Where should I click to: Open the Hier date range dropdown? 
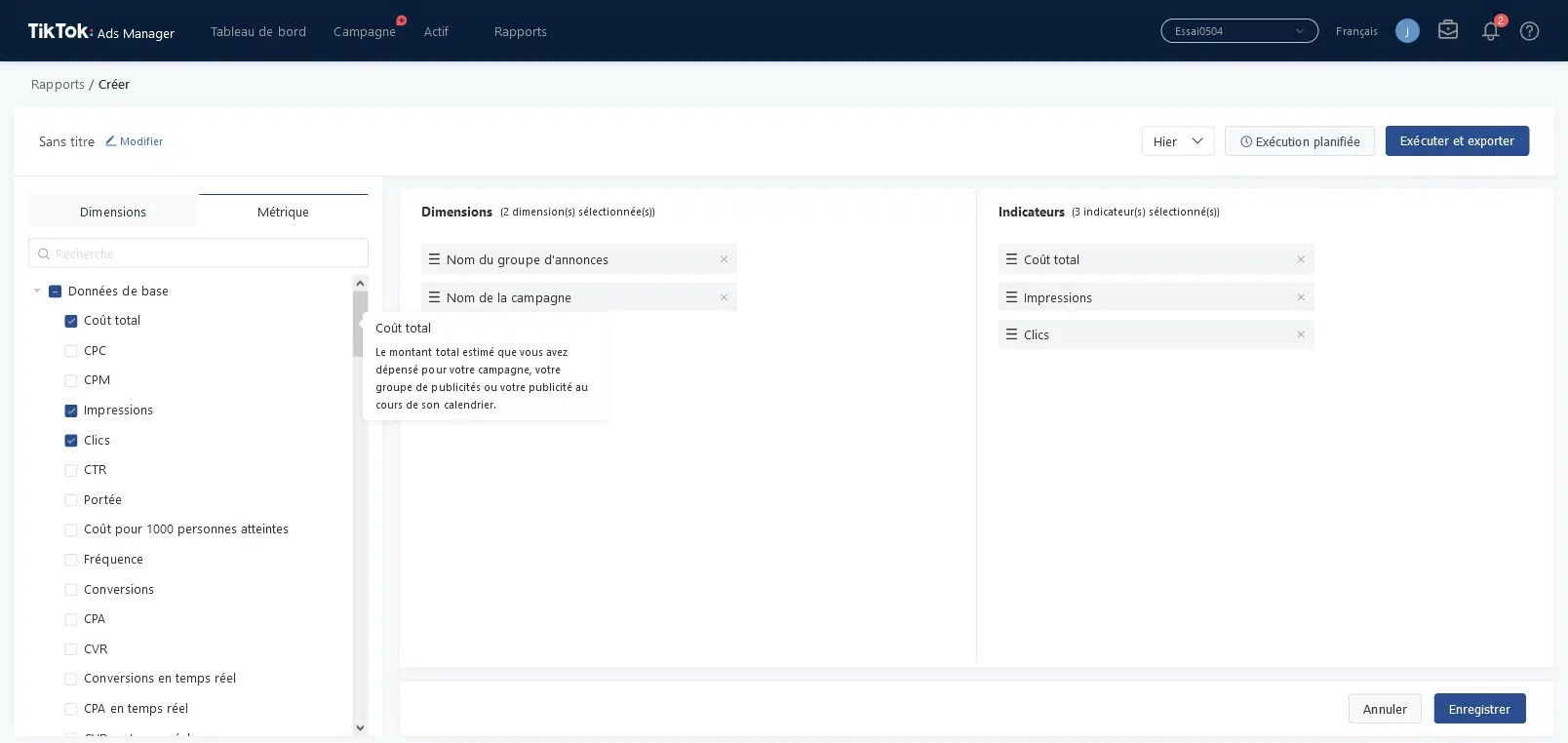coord(1177,141)
